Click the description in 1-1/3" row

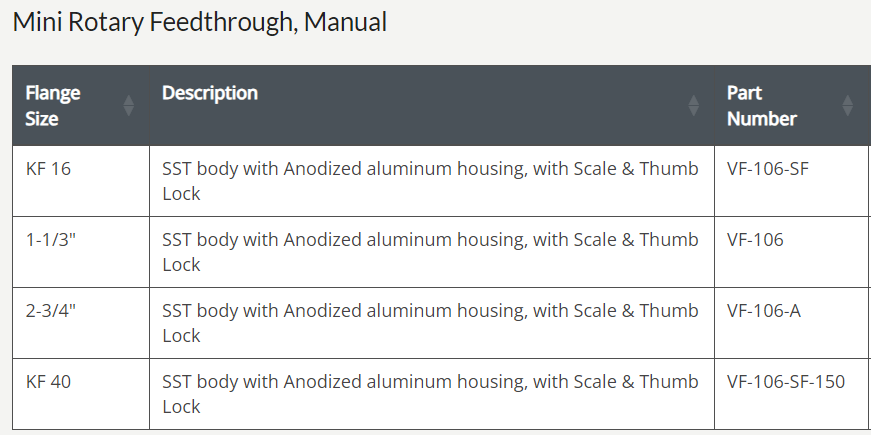[431, 252]
